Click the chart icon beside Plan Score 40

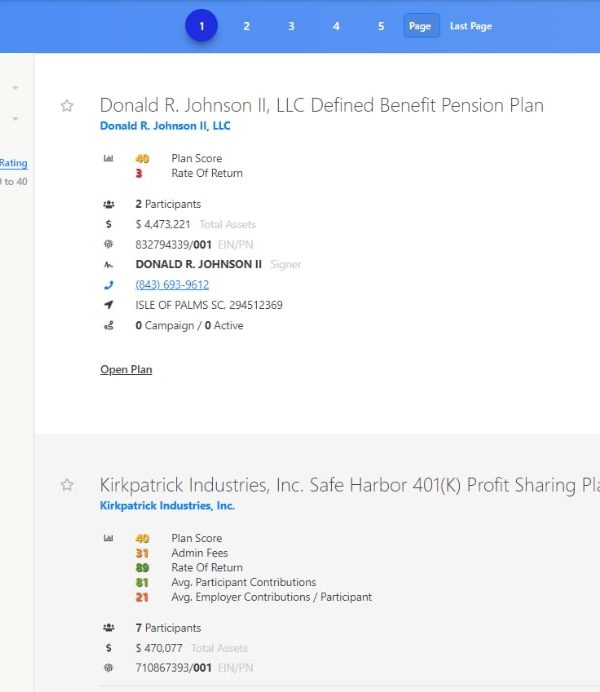pyautogui.click(x=108, y=158)
